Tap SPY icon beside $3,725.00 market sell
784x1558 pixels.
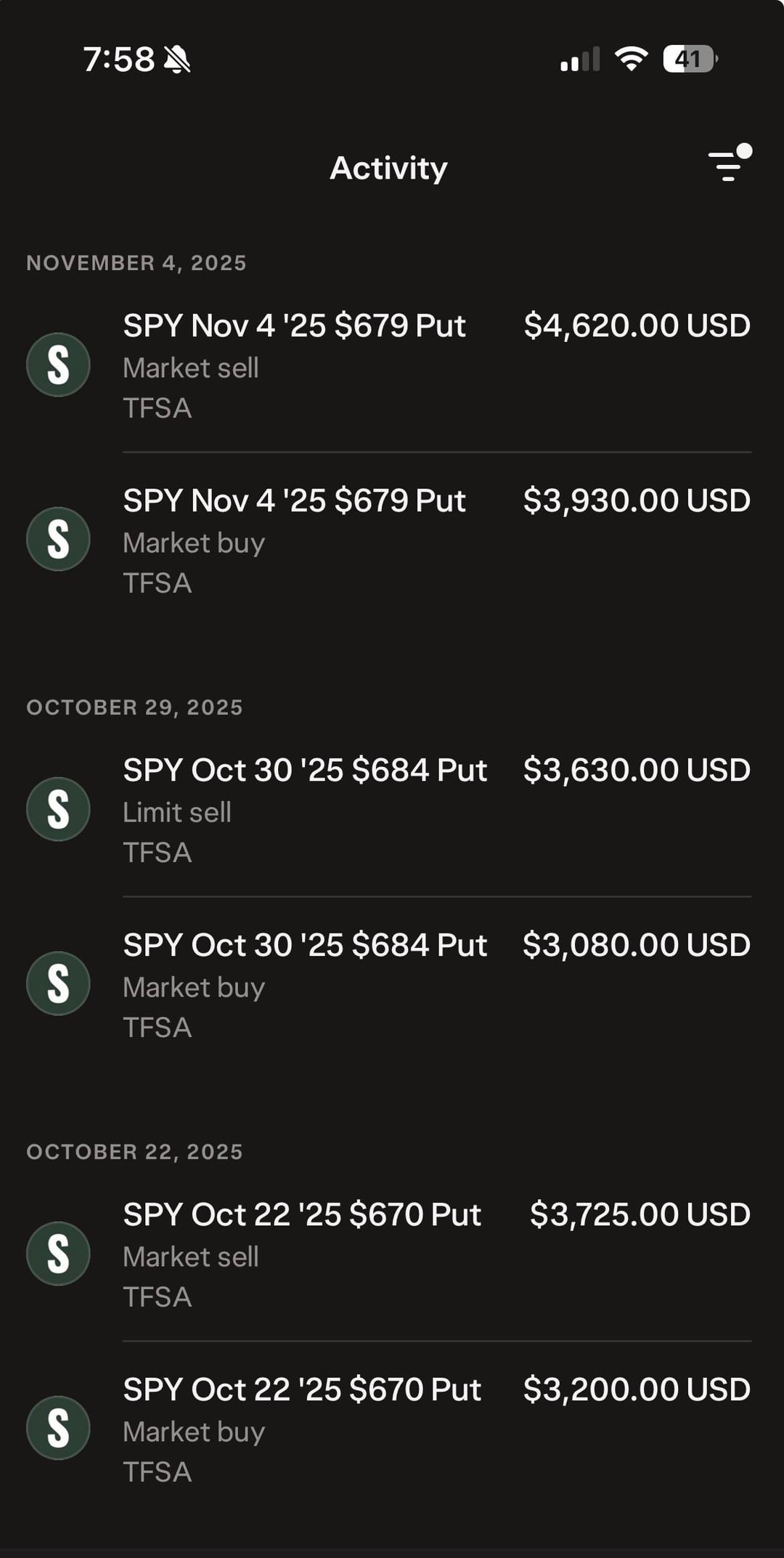[x=58, y=1254]
